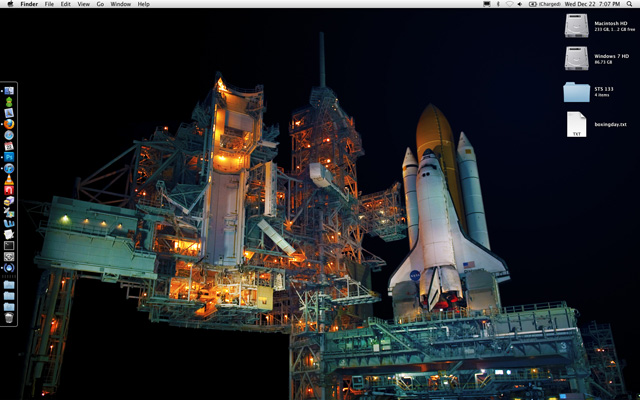This screenshot has width=640, height=400.
Task: Launch Firefox from the Dock
Action: (x=9, y=124)
